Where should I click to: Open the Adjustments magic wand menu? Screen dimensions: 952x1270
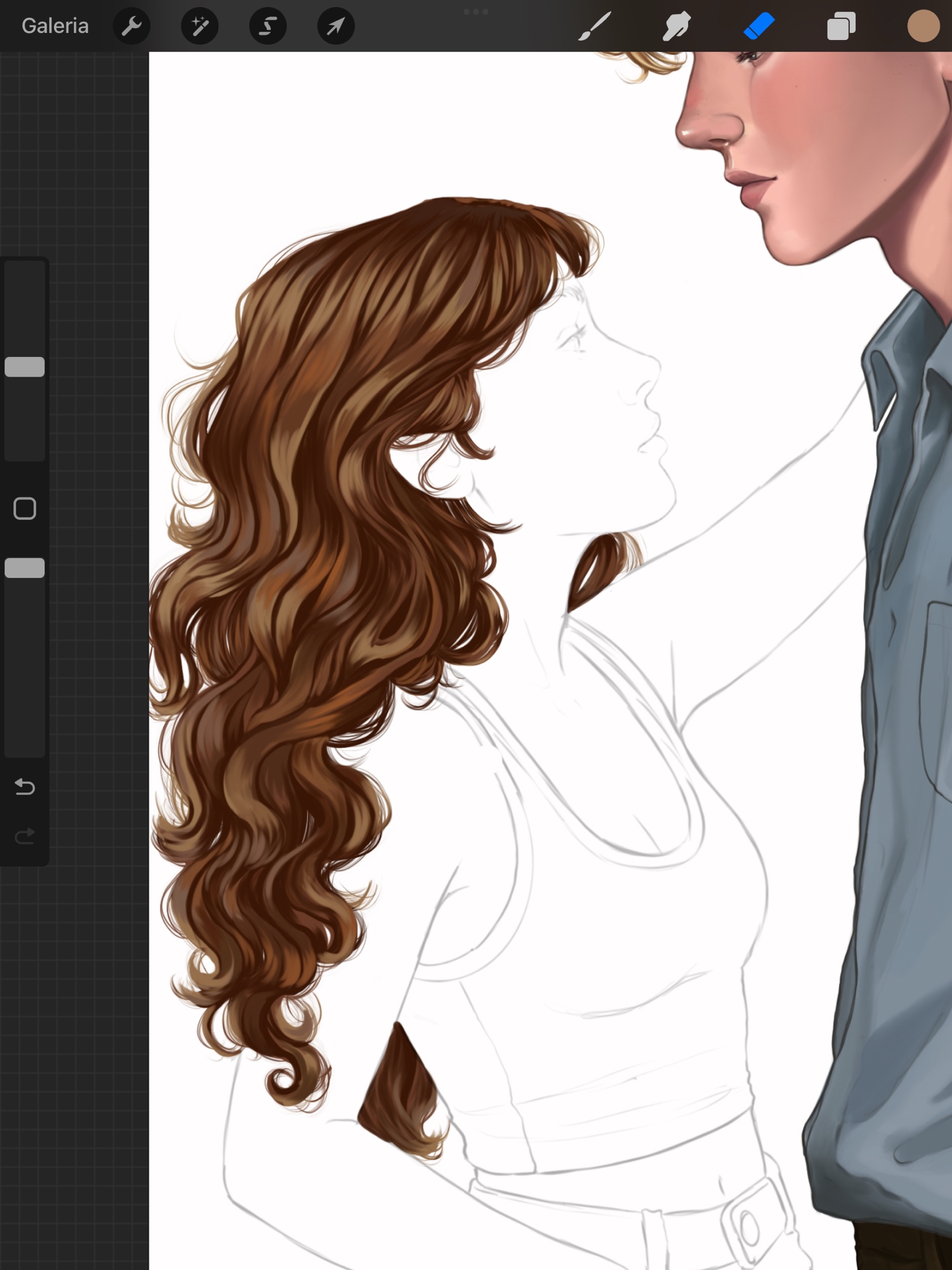click(200, 26)
